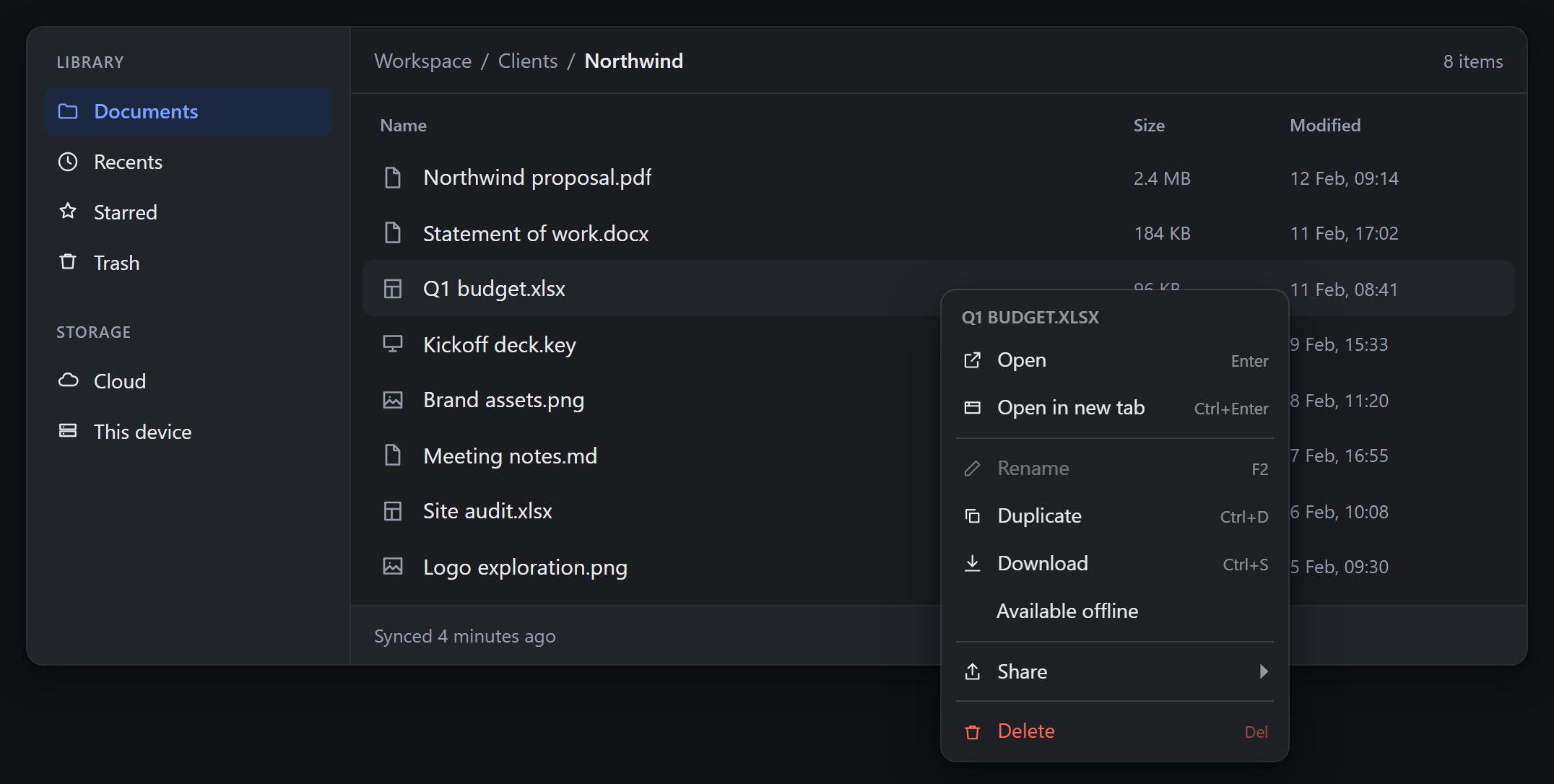The image size is (1554, 784).
Task: Click the spreadsheet icon beside Q1 budget.xlsx
Action: (x=393, y=289)
